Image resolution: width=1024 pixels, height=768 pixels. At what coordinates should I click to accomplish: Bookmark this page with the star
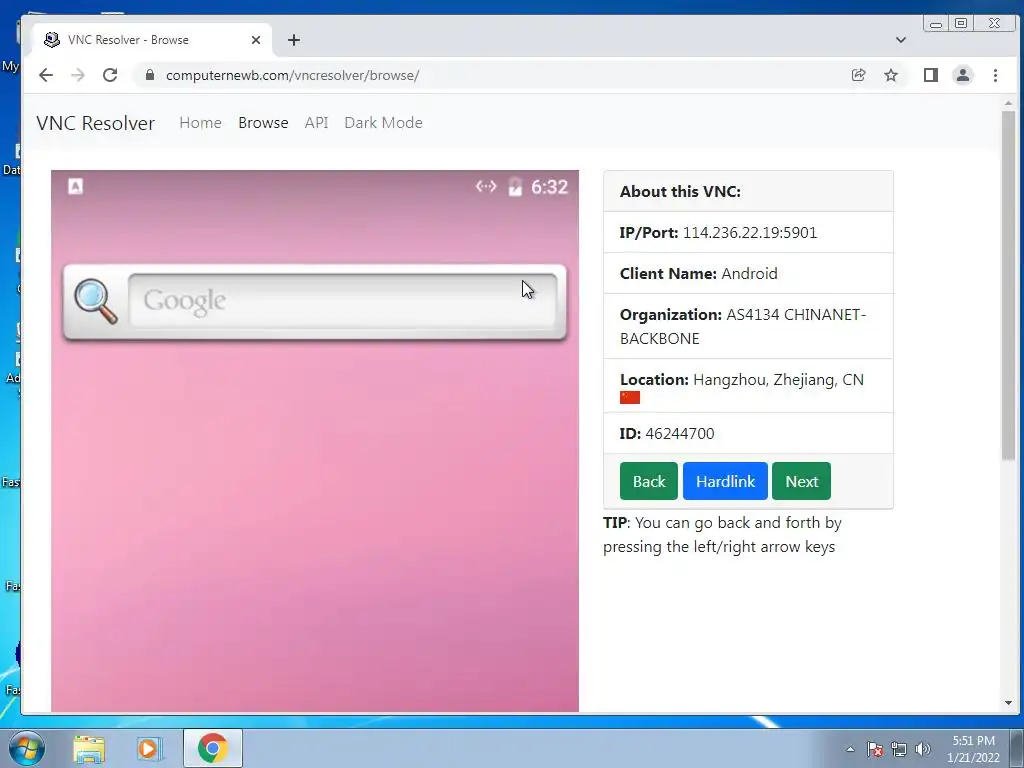point(891,75)
